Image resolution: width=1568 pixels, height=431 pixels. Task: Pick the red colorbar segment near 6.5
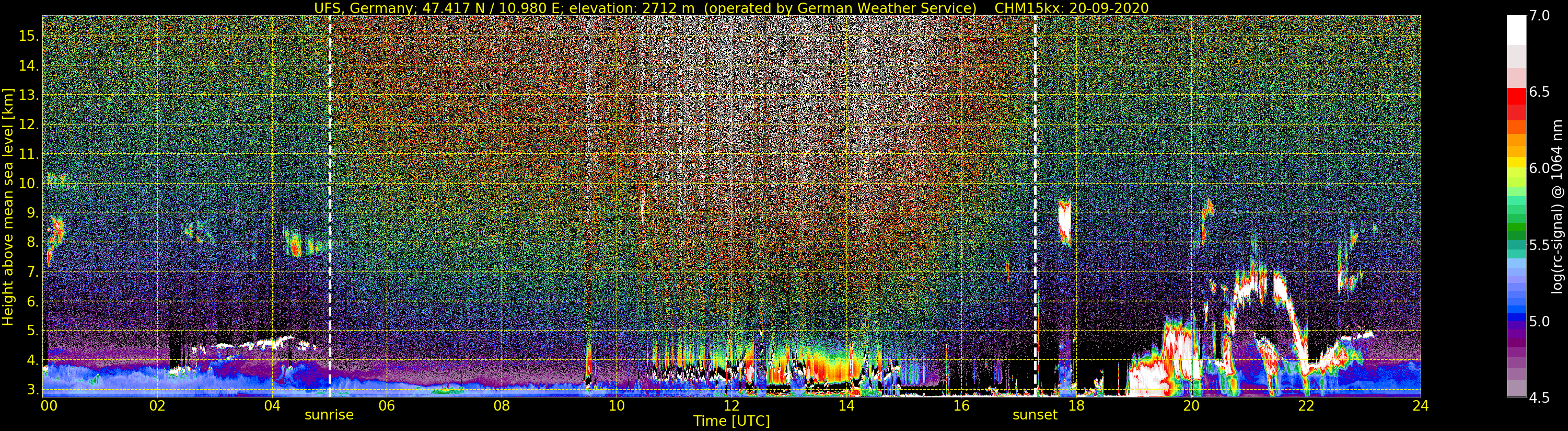(x=1516, y=96)
